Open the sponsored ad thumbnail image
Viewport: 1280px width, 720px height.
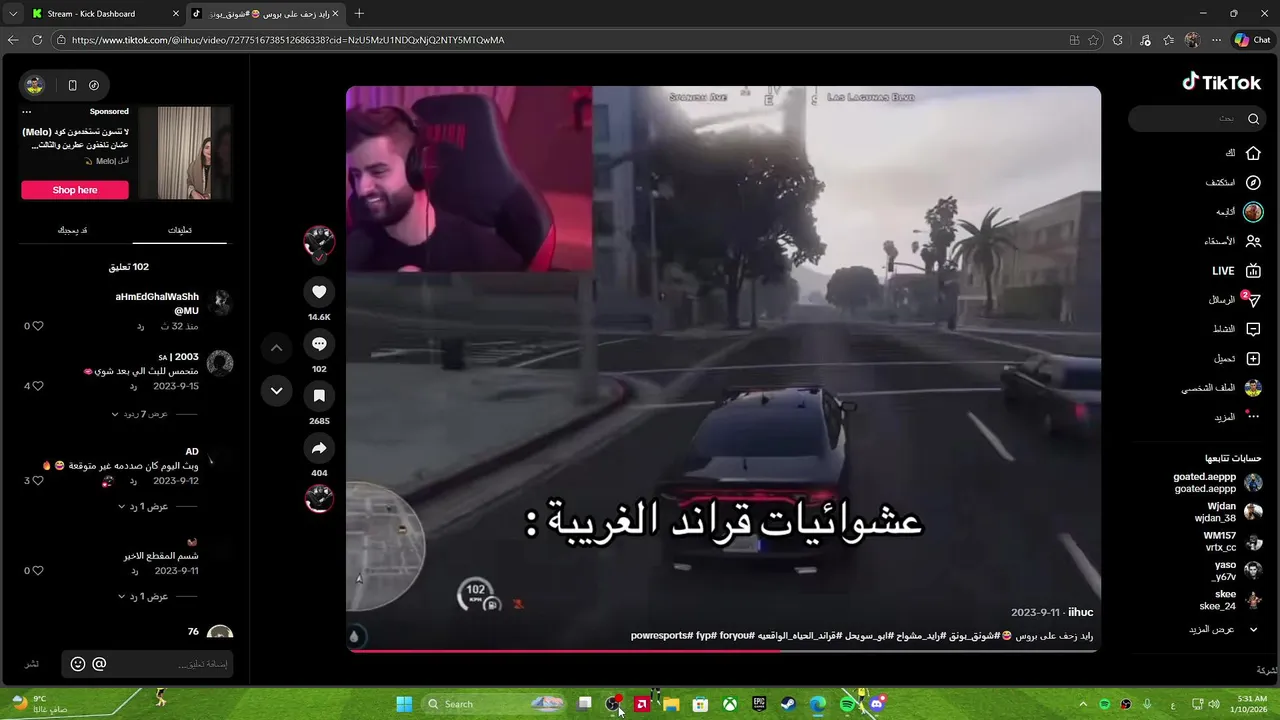pyautogui.click(x=185, y=153)
